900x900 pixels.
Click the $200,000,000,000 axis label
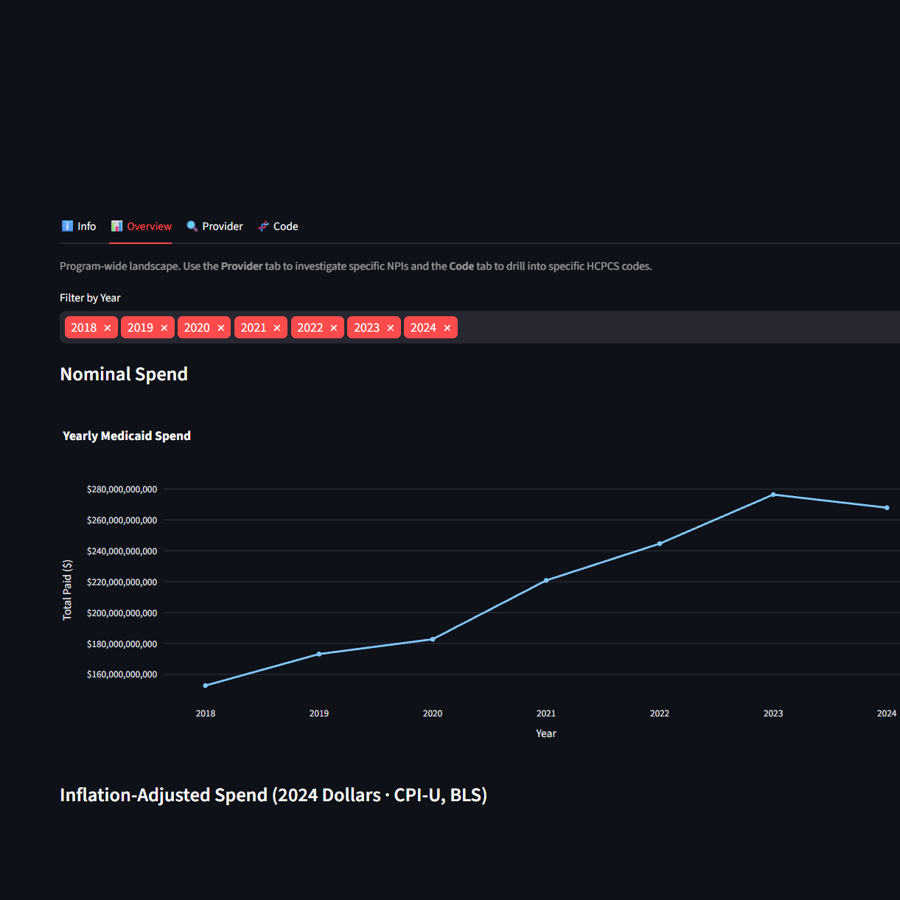coord(122,613)
